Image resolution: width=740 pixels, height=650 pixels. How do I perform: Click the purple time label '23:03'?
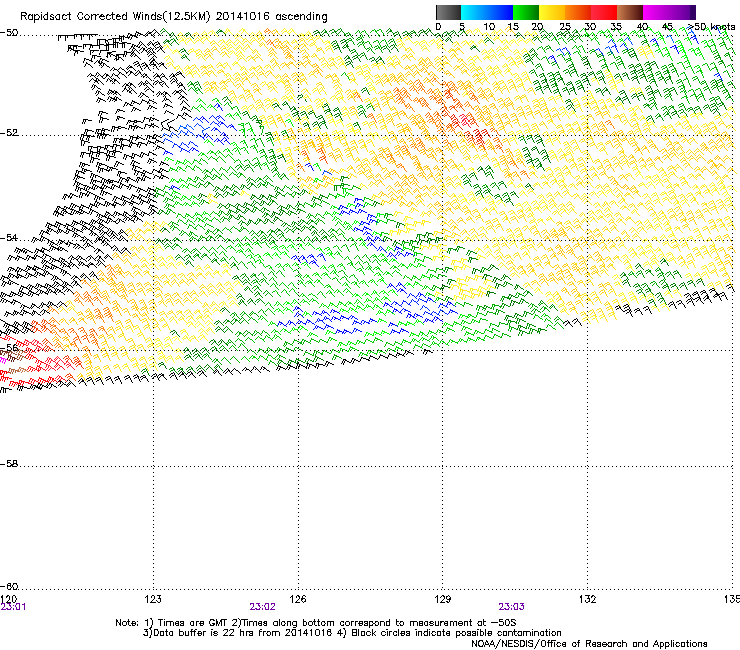tap(512, 607)
